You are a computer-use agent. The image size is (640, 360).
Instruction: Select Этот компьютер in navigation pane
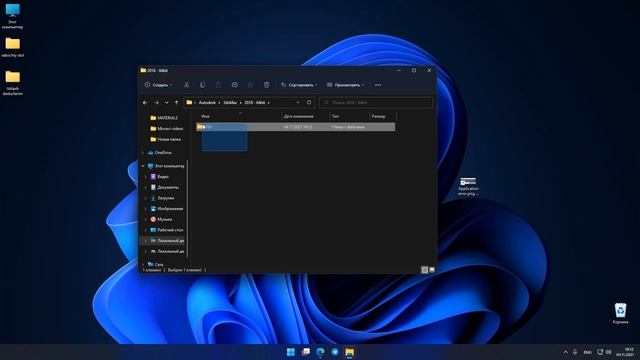pyautogui.click(x=166, y=166)
